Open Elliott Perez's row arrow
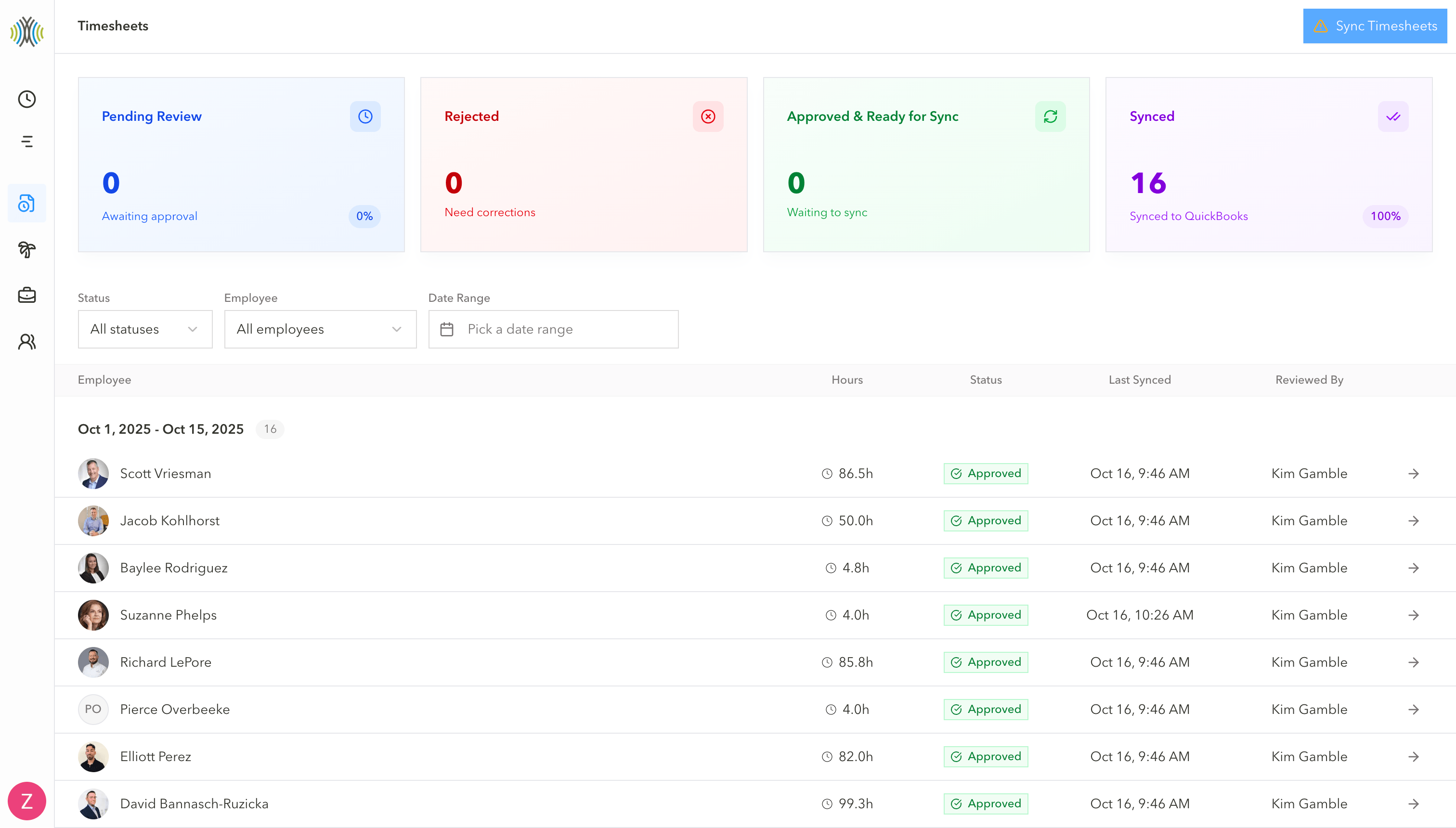This screenshot has height=828, width=1456. 1413,756
